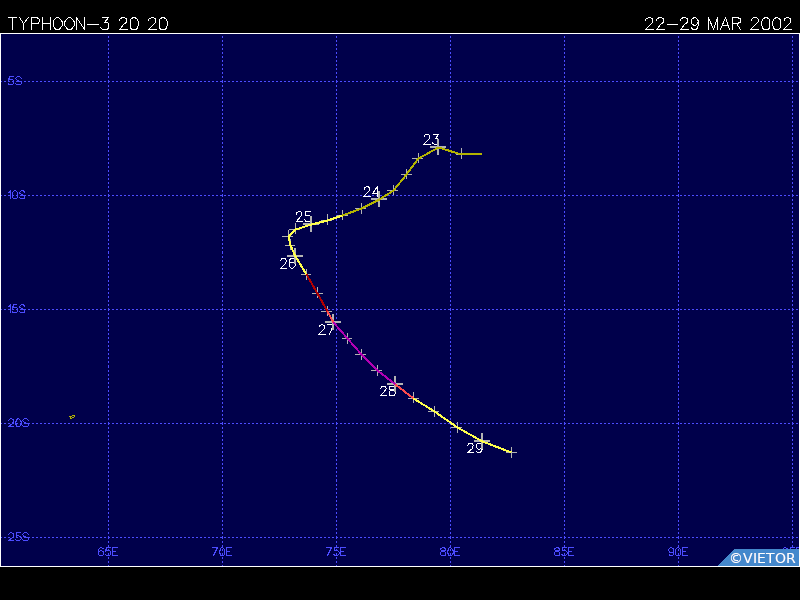
Task: Select the 10S latitude label
Action: pos(15,195)
